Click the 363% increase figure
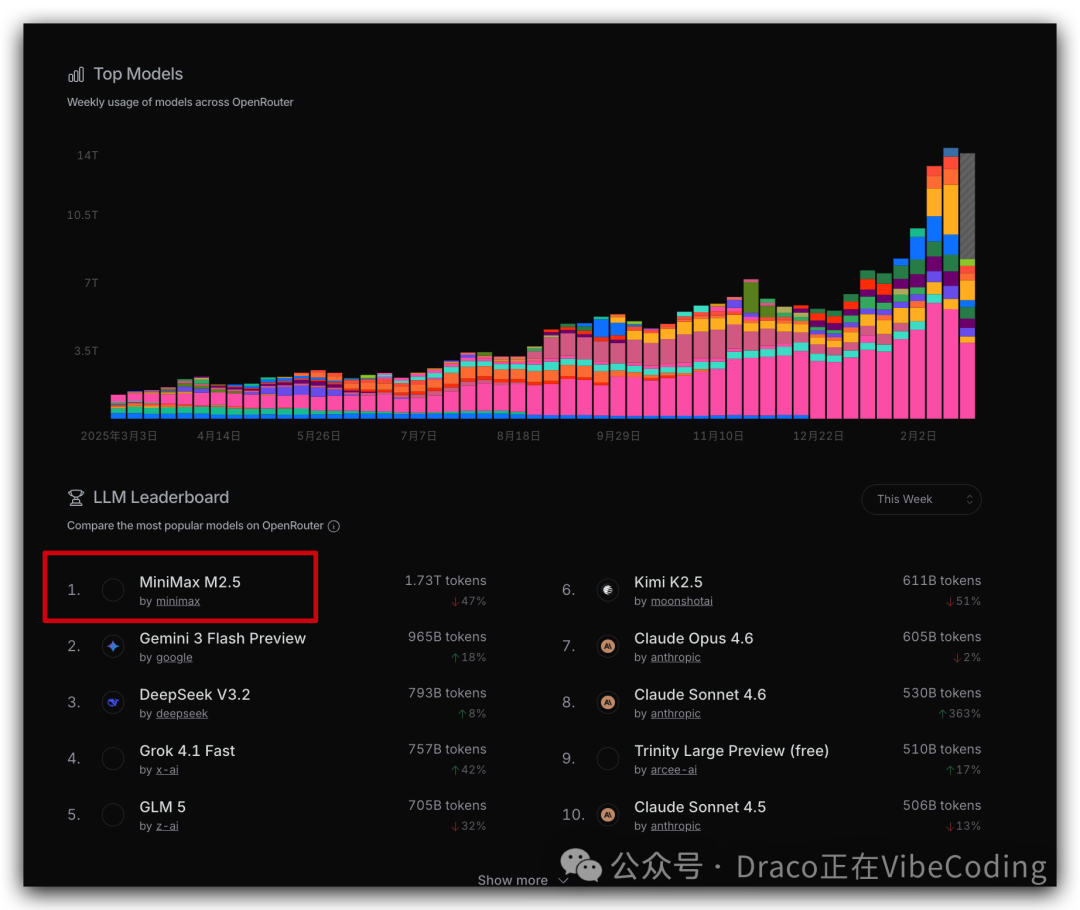Image resolution: width=1080 pixels, height=910 pixels. point(959,714)
